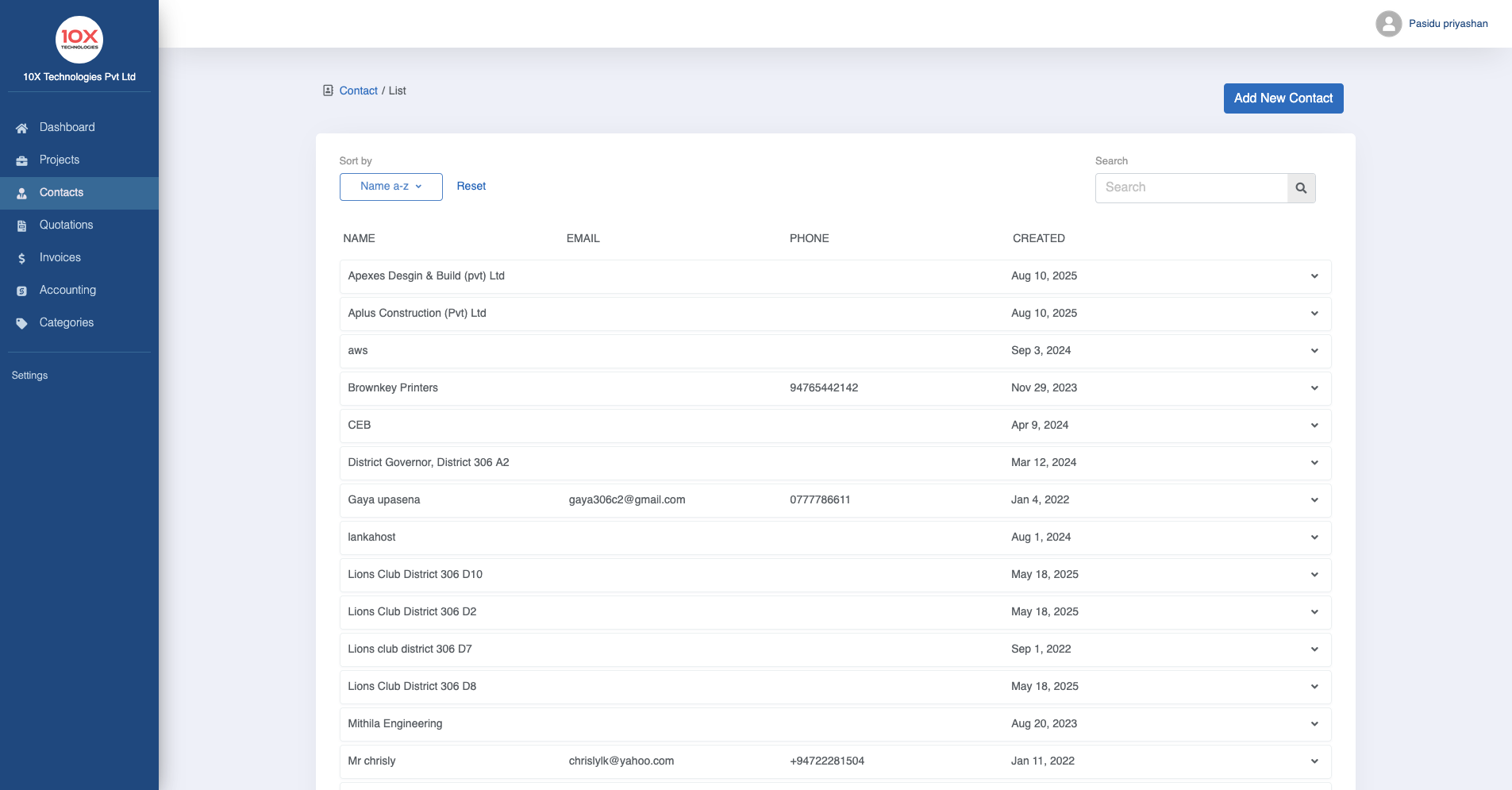Select the Dashboard home icon

tap(21, 127)
